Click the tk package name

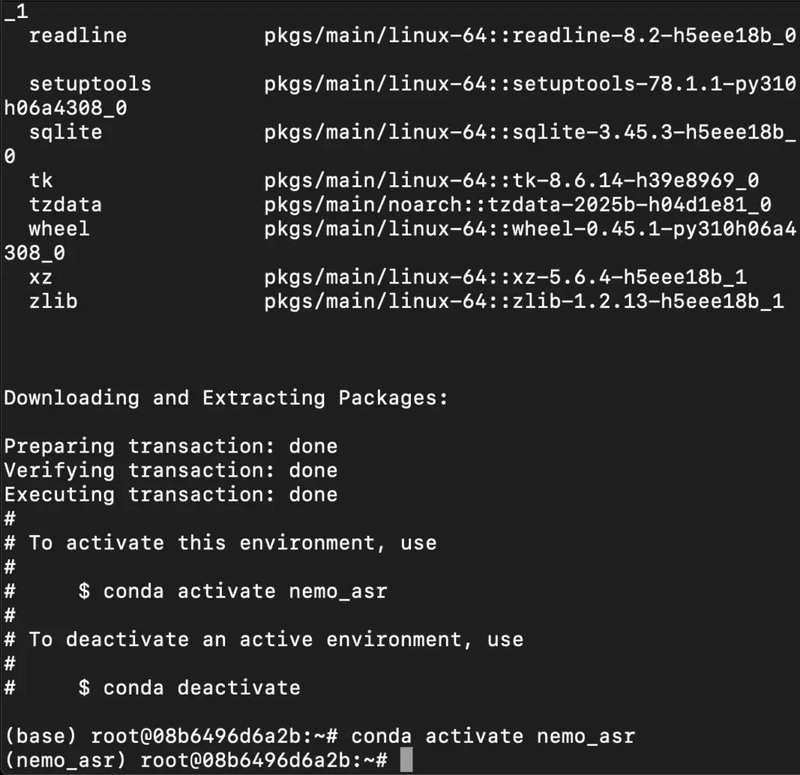click(41, 180)
